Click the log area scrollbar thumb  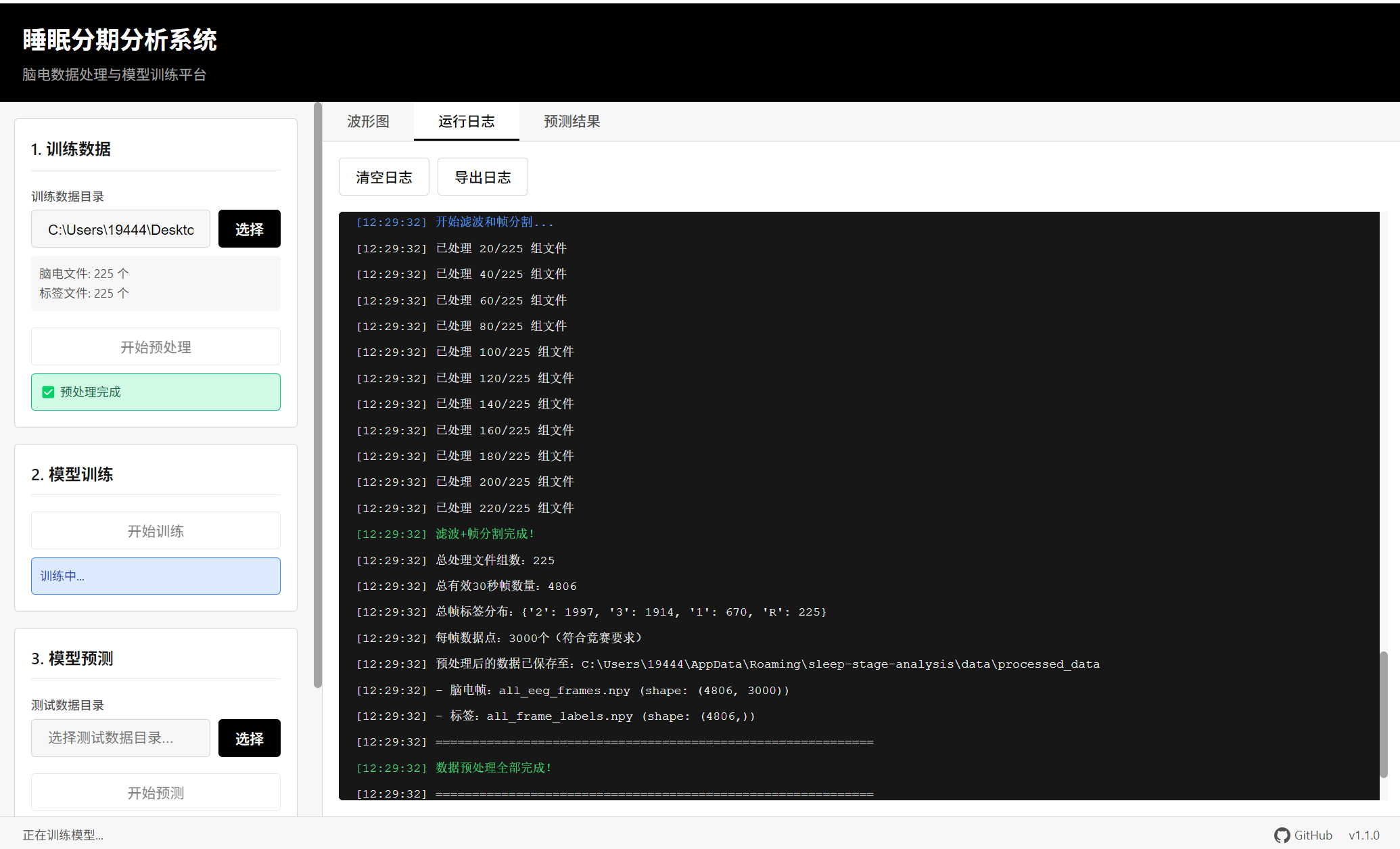tap(1383, 714)
